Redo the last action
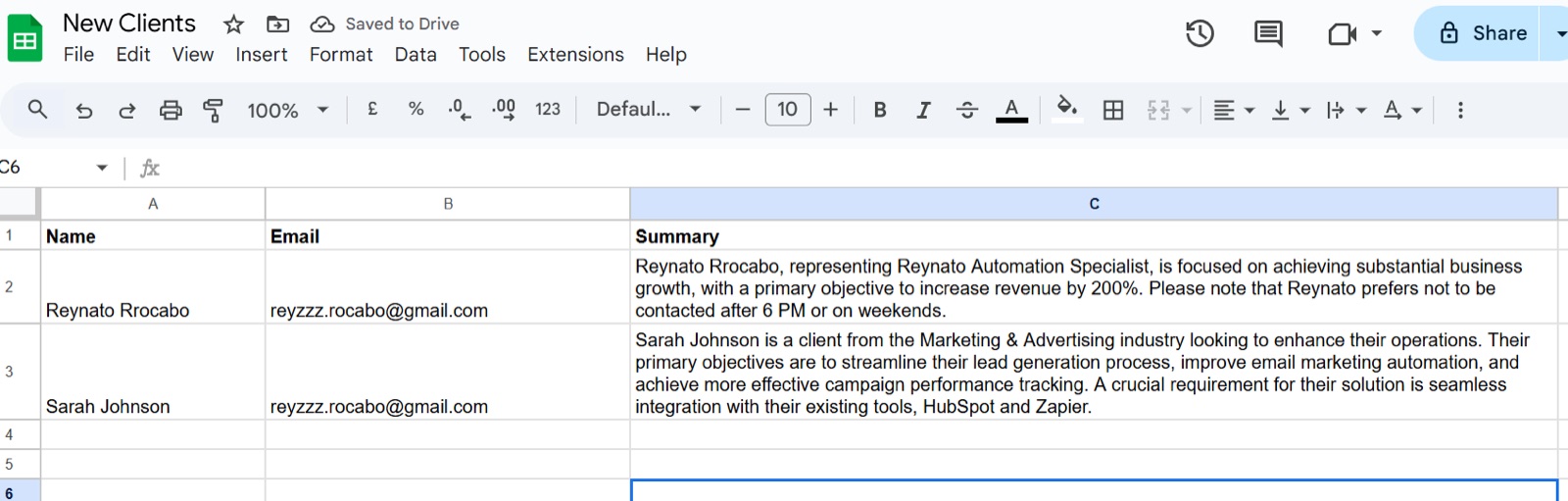 point(127,110)
